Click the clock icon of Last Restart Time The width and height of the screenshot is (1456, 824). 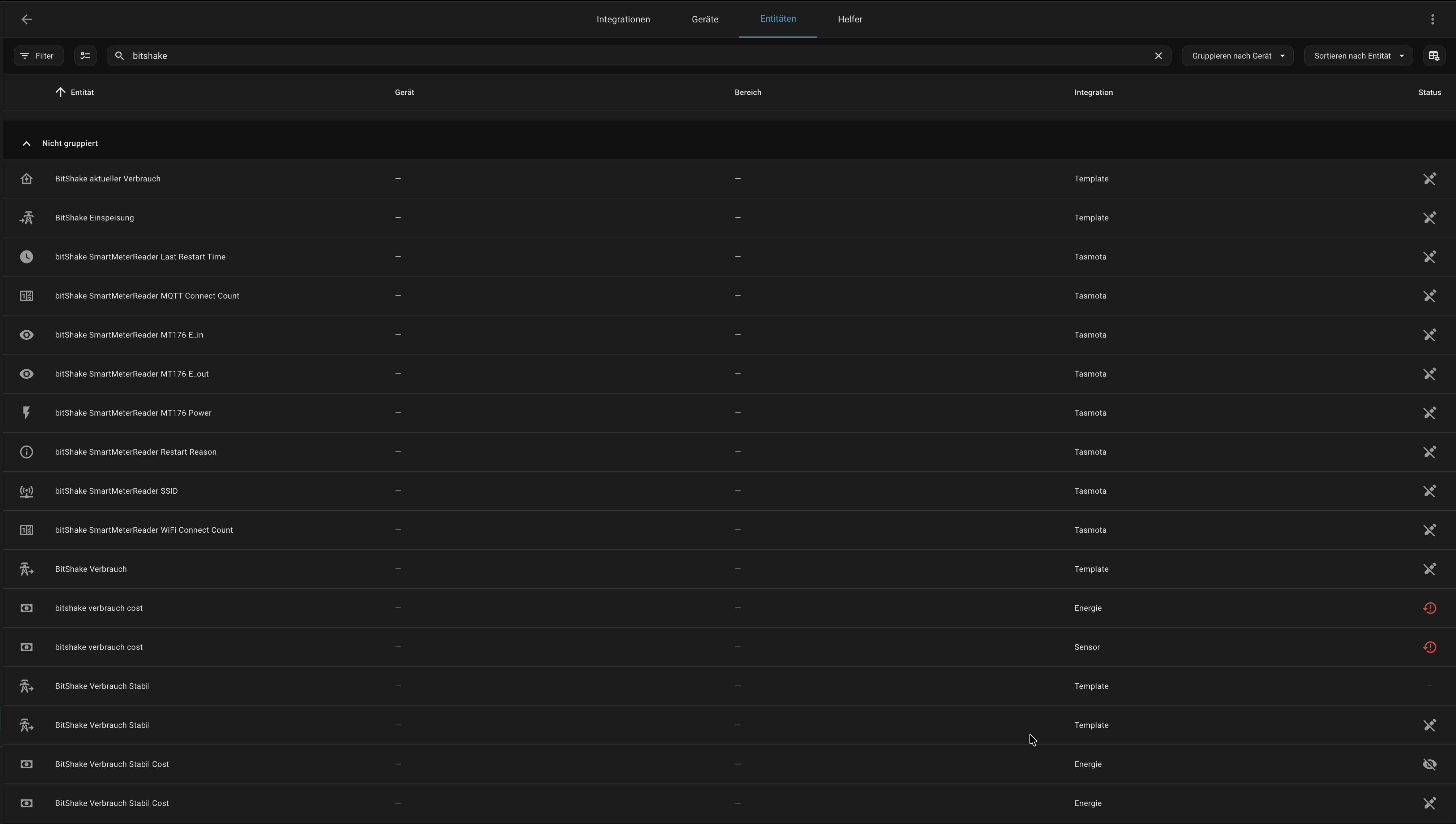click(27, 257)
